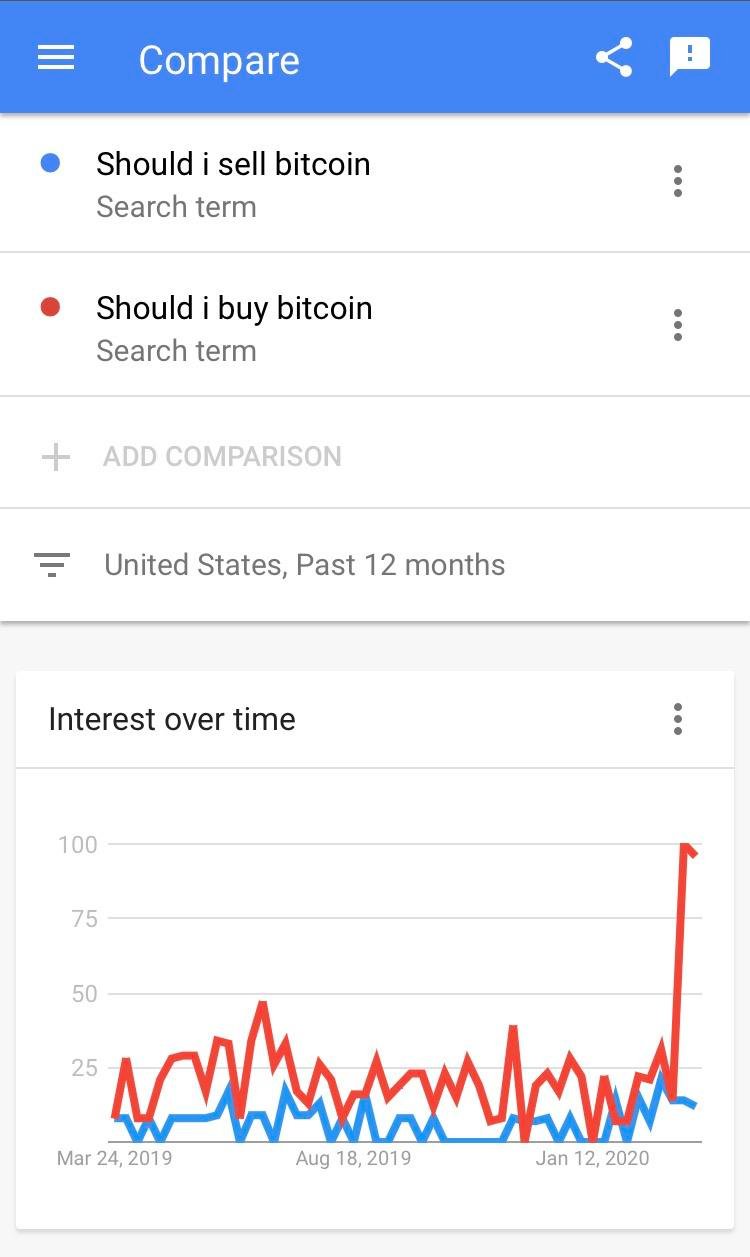750x1257 pixels.
Task: Open options for 'Should i buy bitcoin'
Action: (x=678, y=325)
